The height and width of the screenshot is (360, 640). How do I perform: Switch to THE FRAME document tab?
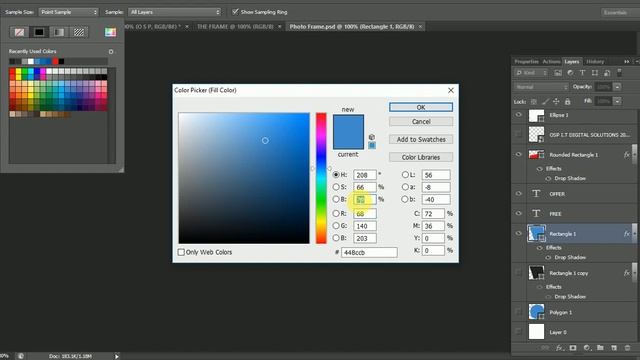pos(235,27)
